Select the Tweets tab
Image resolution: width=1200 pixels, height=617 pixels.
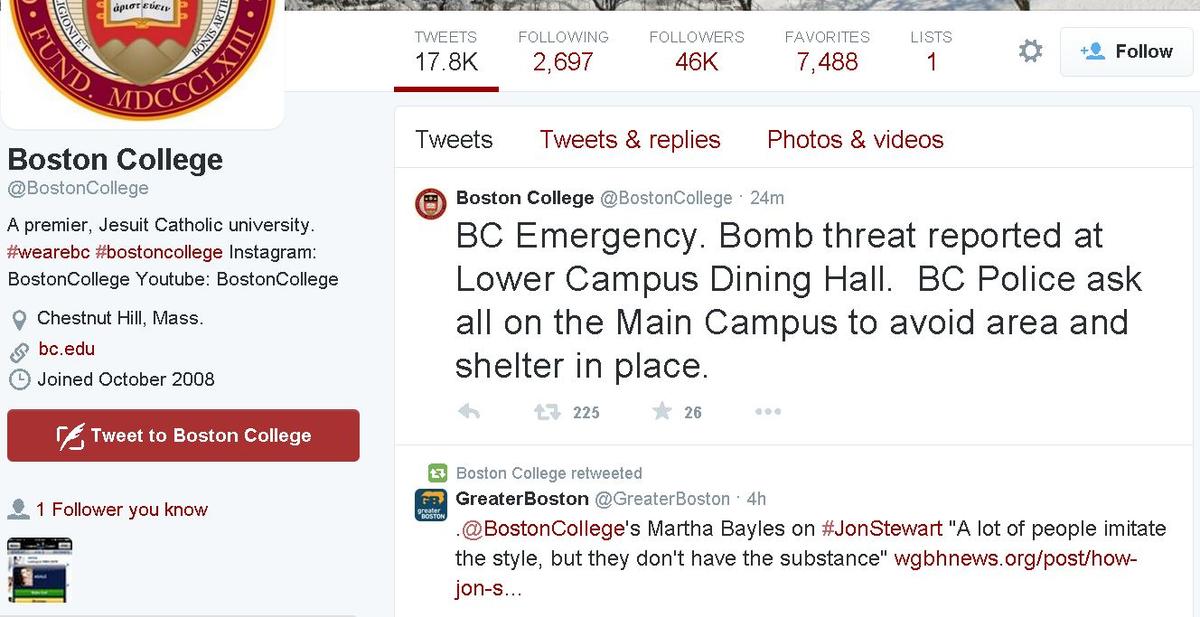coord(453,140)
